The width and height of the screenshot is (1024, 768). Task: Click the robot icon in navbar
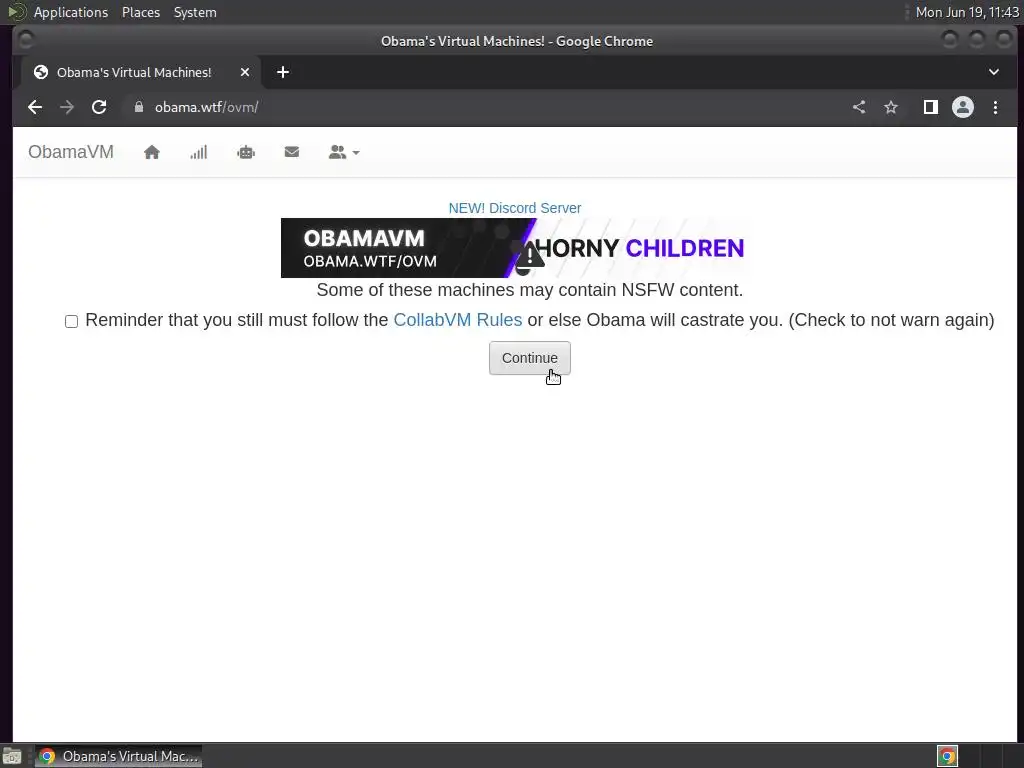(246, 152)
